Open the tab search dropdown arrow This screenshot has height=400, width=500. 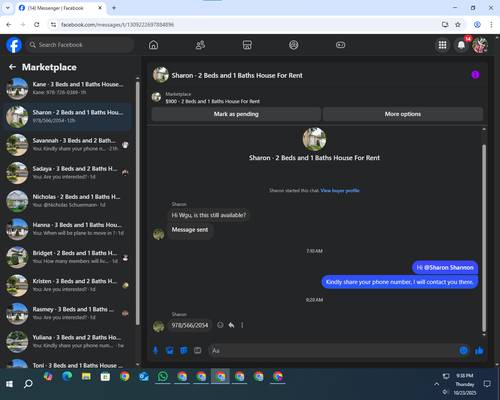tap(8, 8)
